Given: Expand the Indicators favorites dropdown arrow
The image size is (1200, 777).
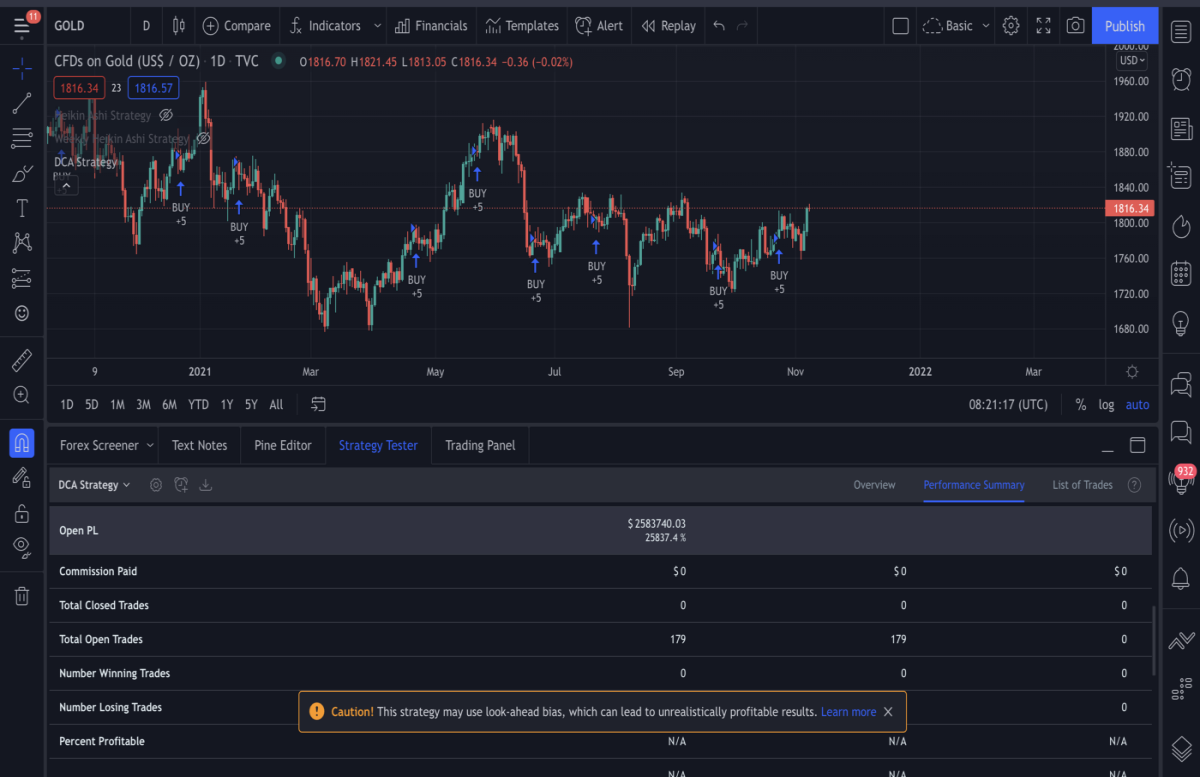Looking at the screenshot, I should click(377, 26).
